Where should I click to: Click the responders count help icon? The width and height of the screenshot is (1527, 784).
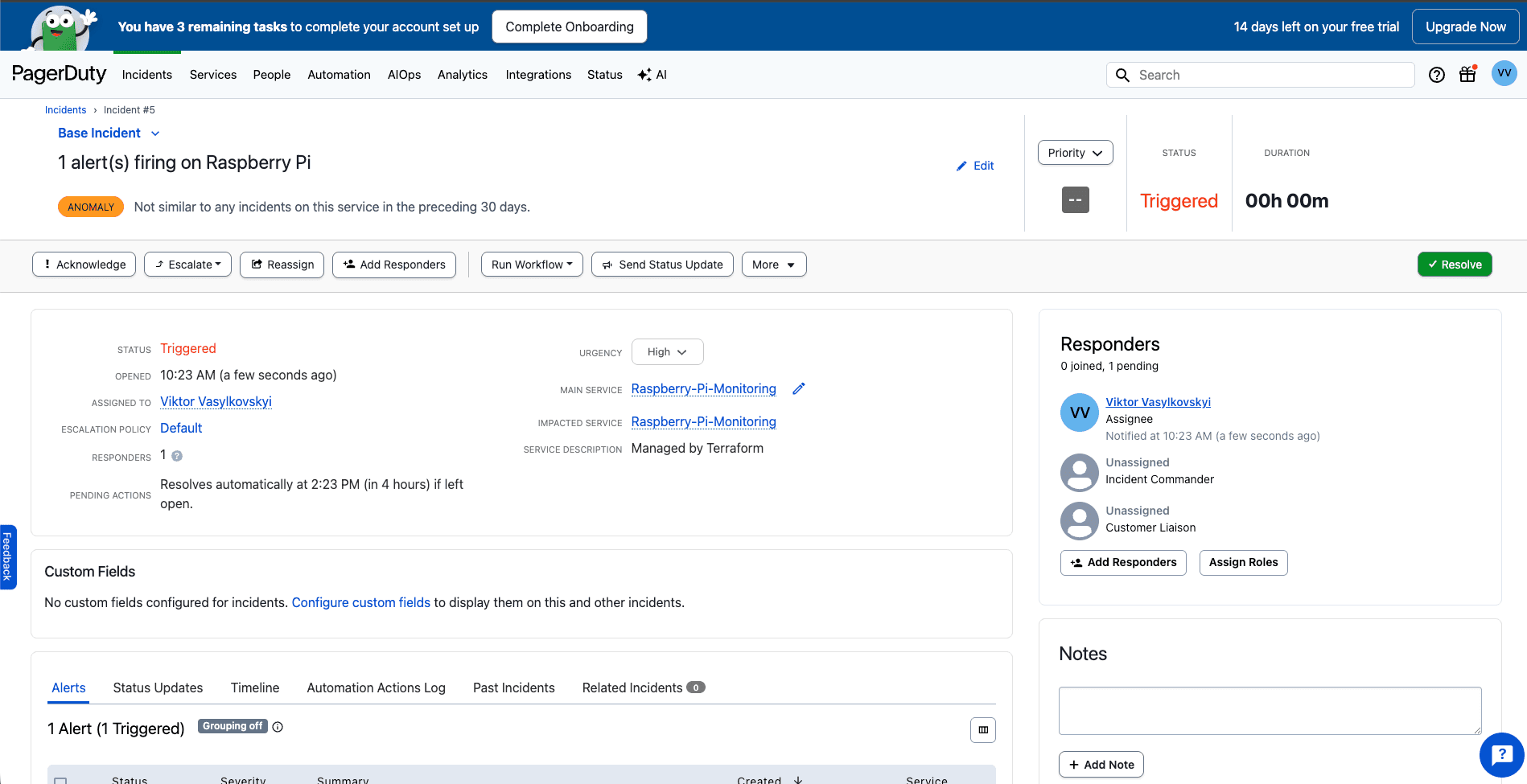pos(177,456)
